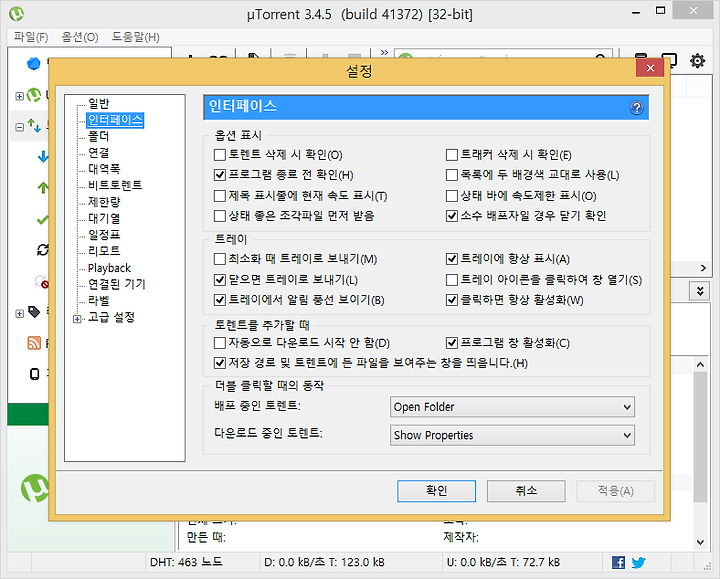Select the devices phone icon in the sidebar
The width and height of the screenshot is (720, 579).
click(34, 374)
